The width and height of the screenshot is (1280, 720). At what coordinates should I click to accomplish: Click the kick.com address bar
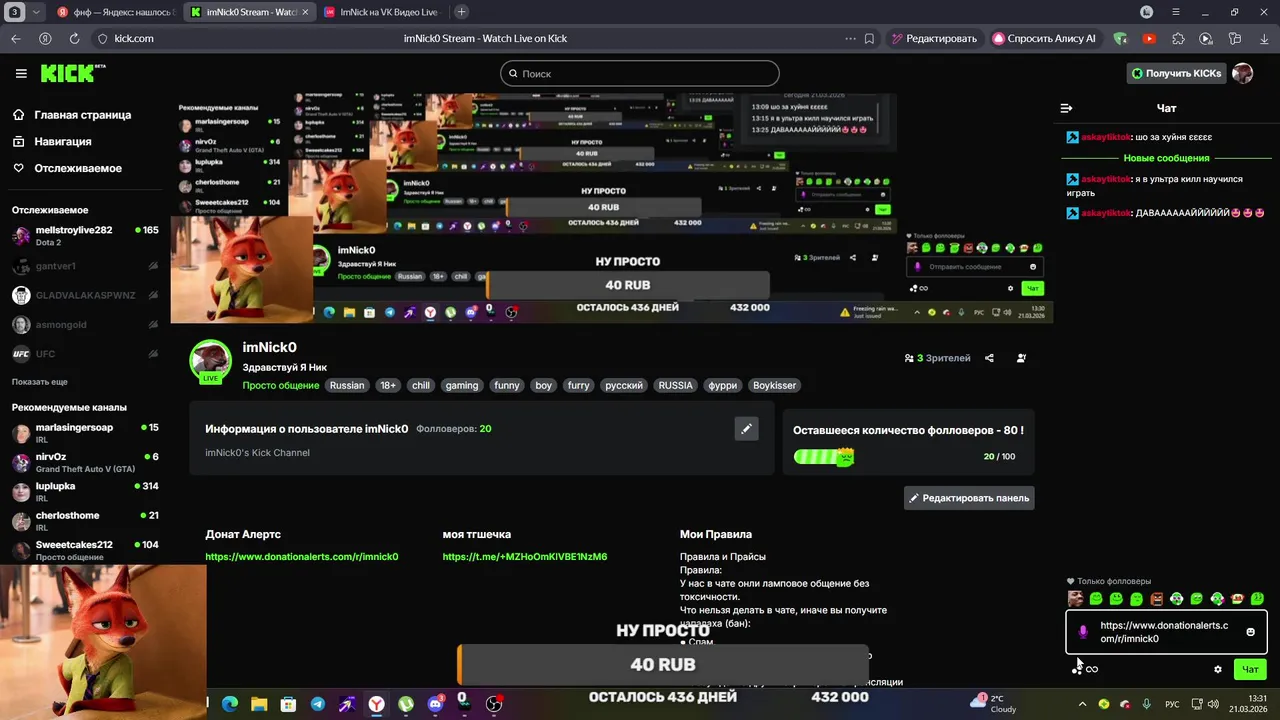134,38
